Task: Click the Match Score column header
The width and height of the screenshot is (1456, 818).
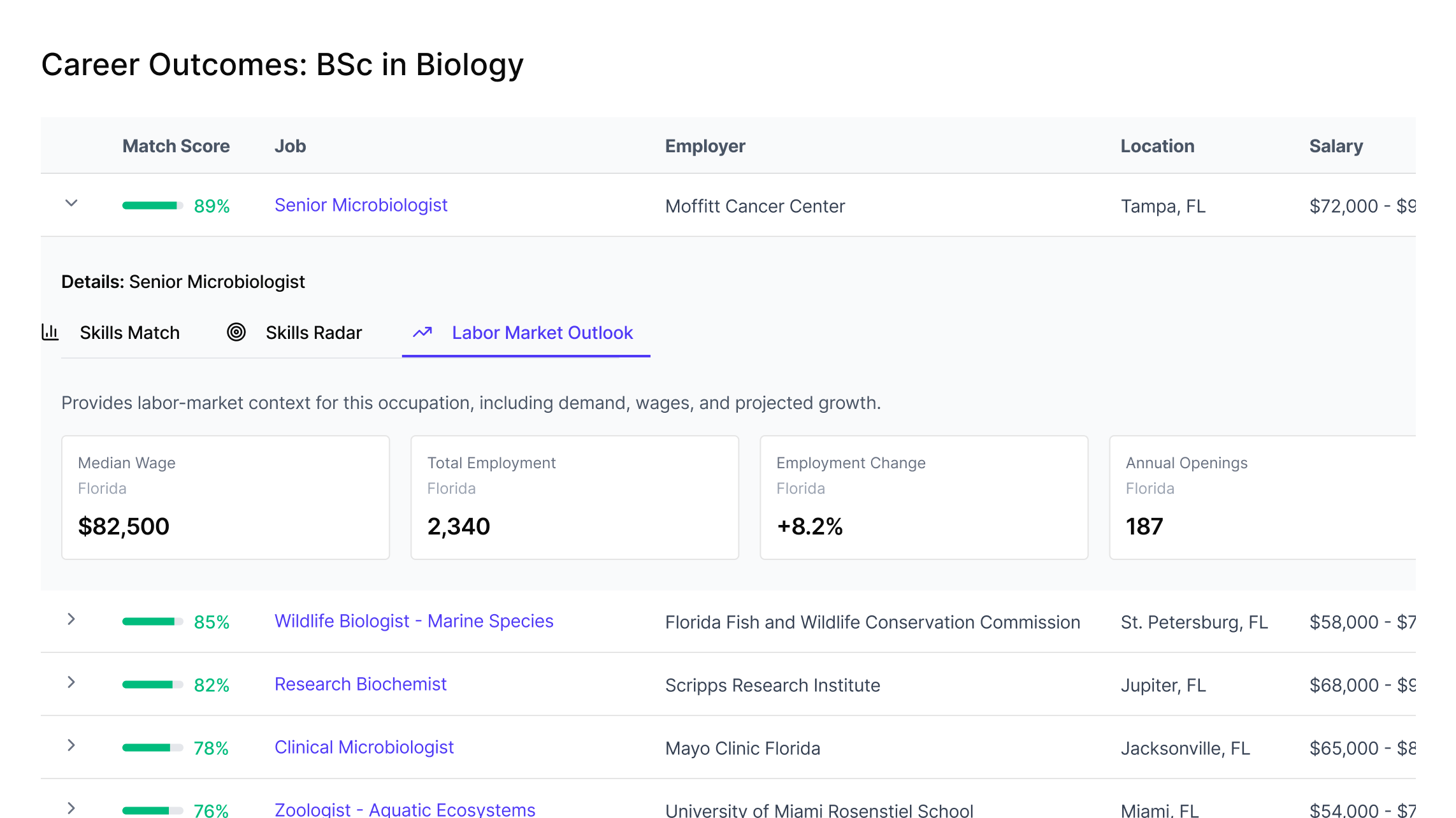Action: point(176,146)
